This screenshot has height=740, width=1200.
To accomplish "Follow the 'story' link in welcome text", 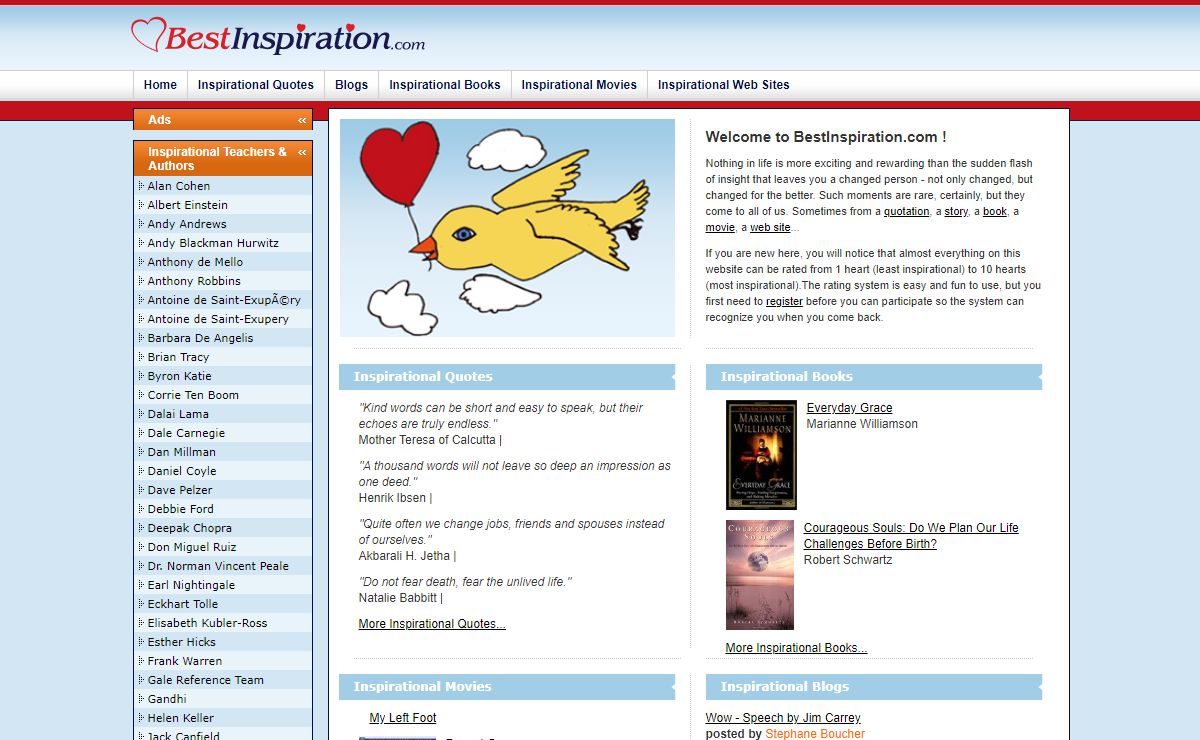I will point(956,212).
